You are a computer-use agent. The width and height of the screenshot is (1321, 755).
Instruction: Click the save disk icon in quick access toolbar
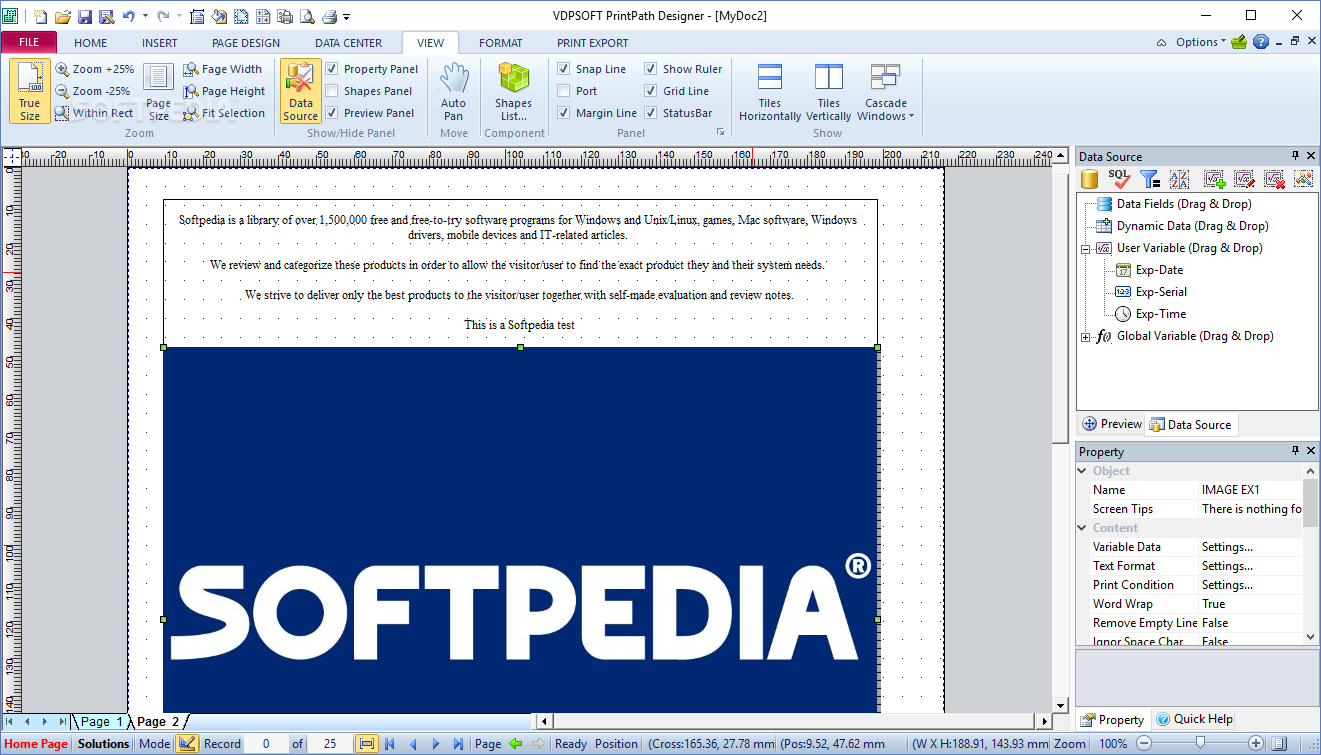coord(85,16)
